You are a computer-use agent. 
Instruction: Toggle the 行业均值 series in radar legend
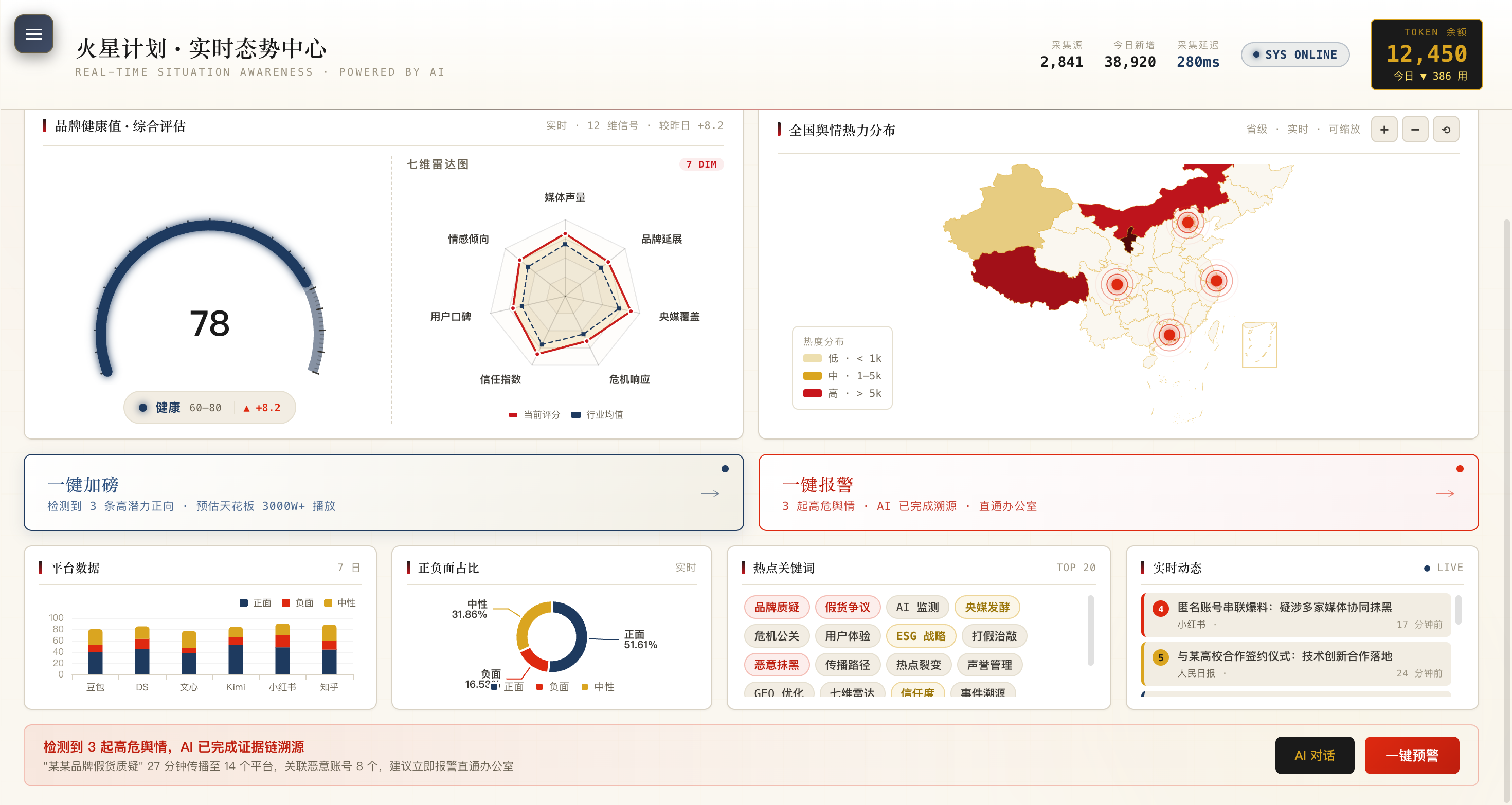597,415
